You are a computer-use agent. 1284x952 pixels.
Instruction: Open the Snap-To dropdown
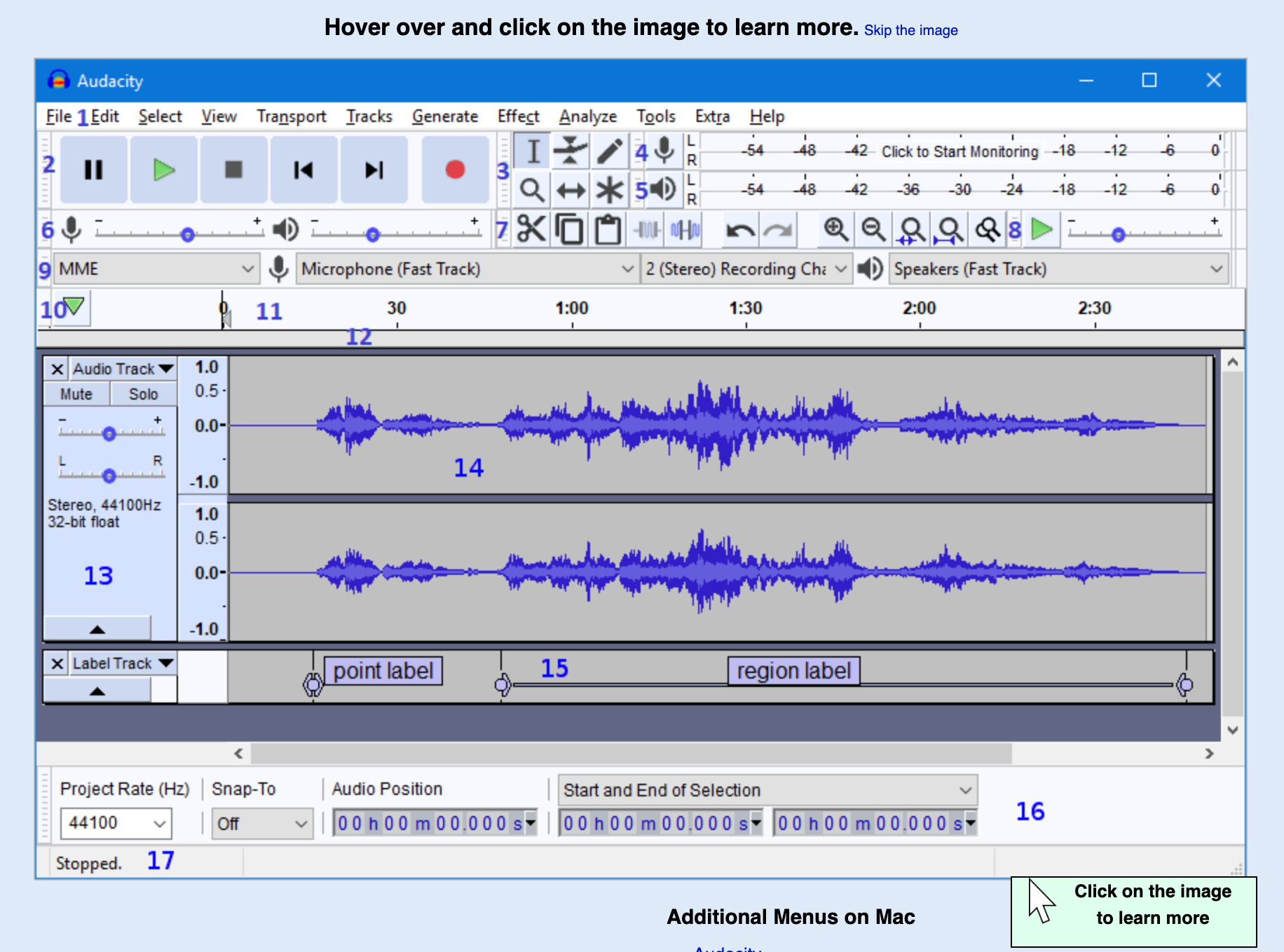[x=261, y=823]
